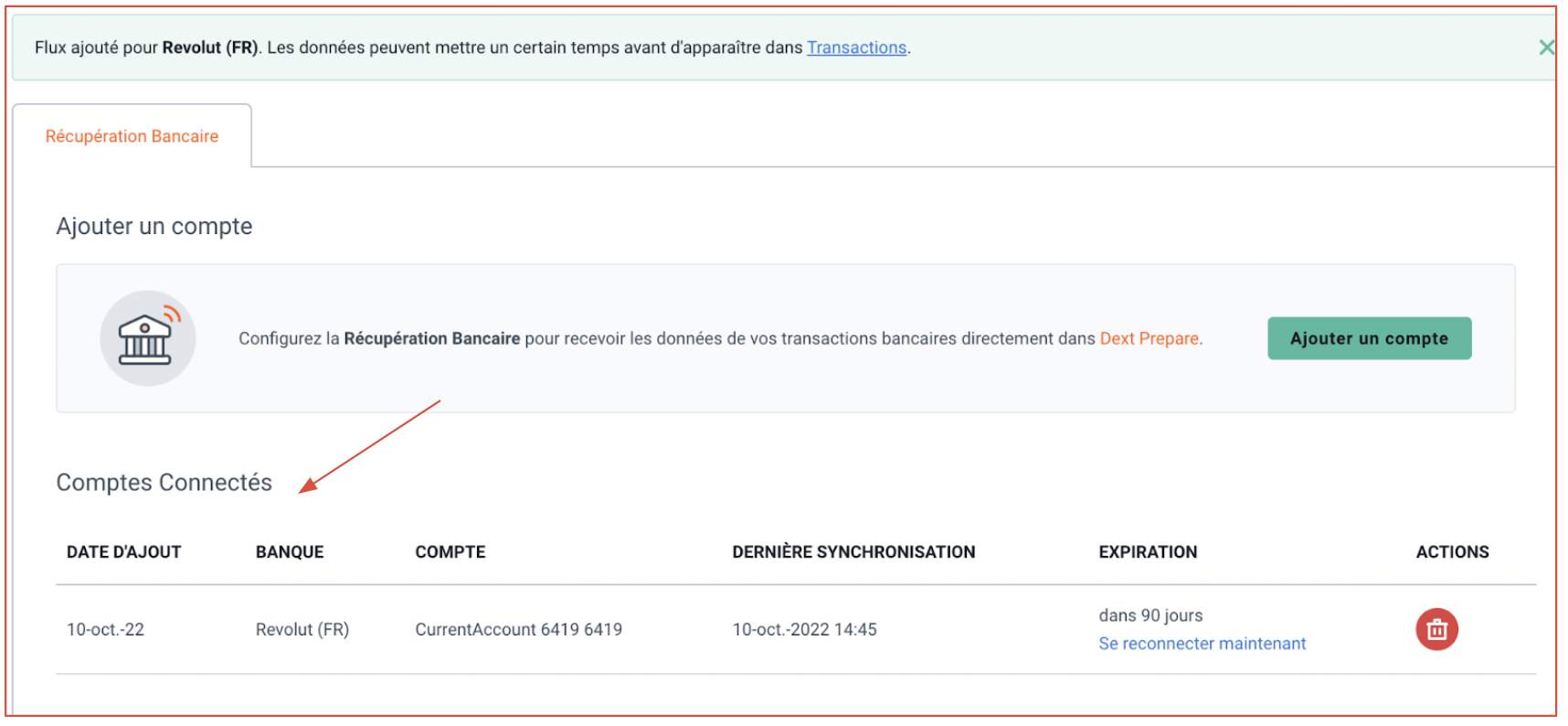1568x726 pixels.
Task: Click the EXPIRATION column header
Action: pos(1148,552)
